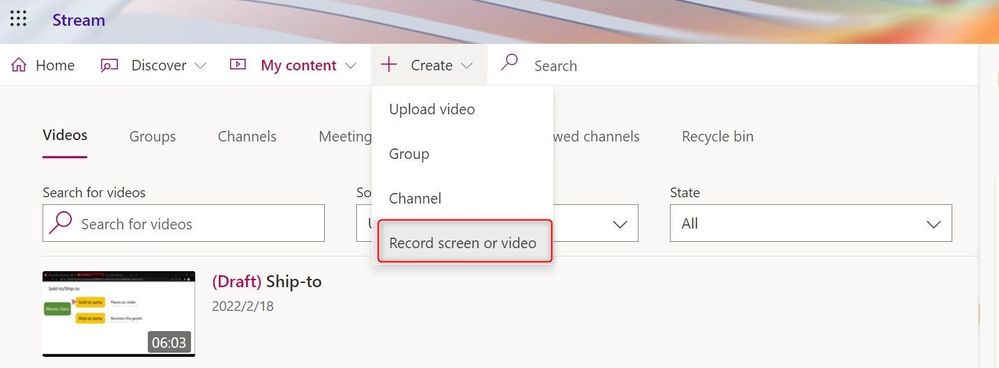Switch to the Groups tab
This screenshot has height=368, width=999.
tap(152, 136)
